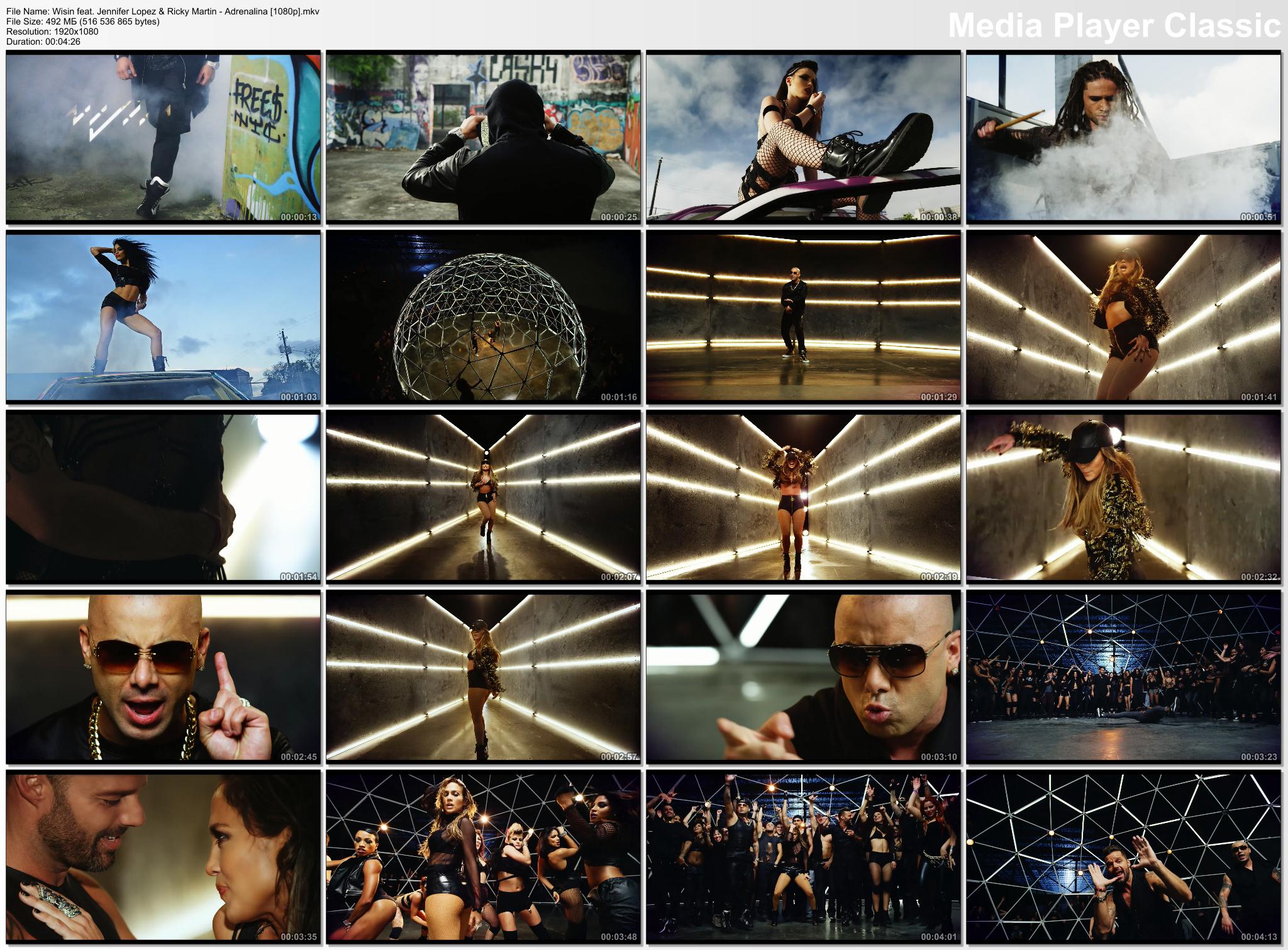Select the thumbnail marked 00:02:19

(803, 496)
